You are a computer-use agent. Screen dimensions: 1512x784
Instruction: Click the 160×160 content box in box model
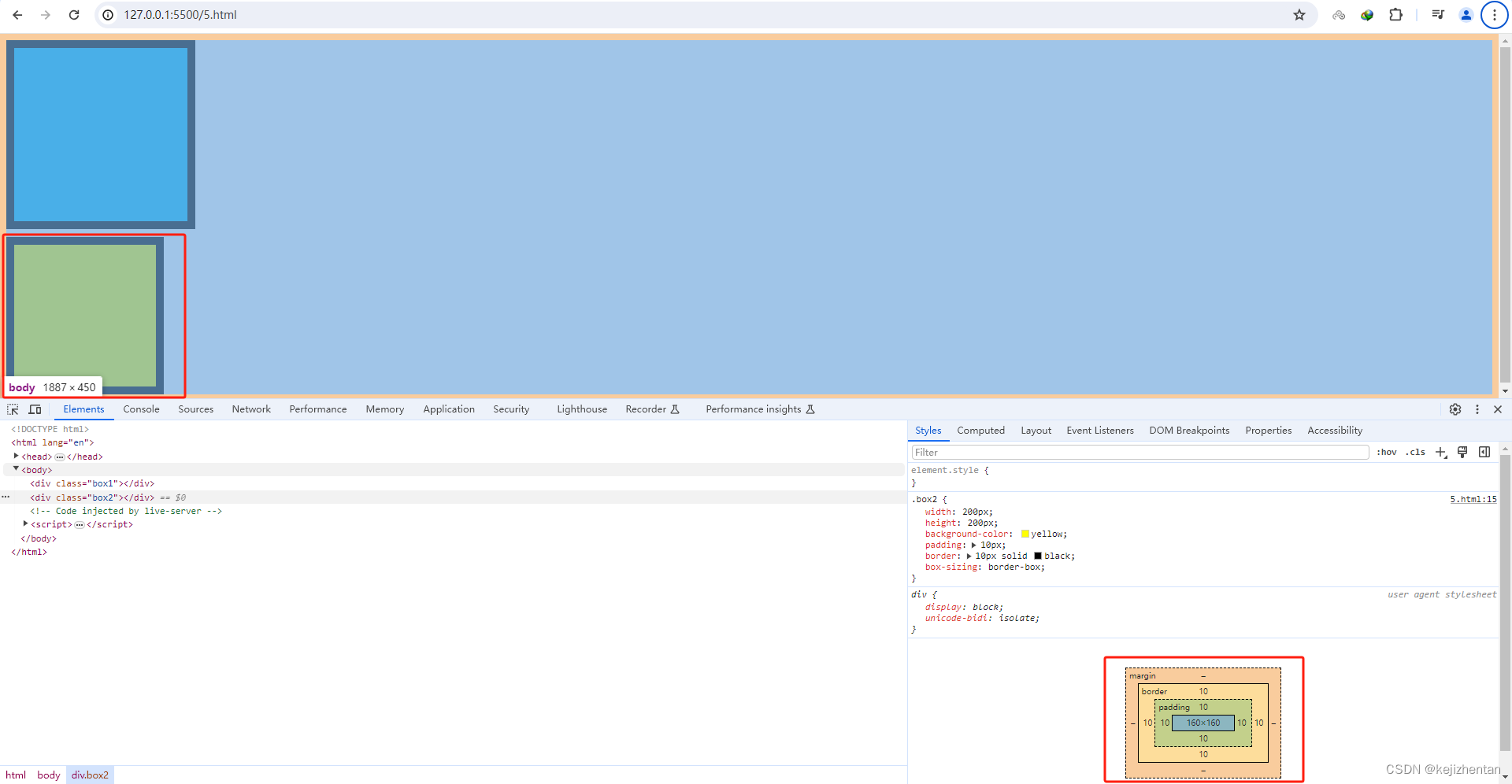tap(1203, 723)
